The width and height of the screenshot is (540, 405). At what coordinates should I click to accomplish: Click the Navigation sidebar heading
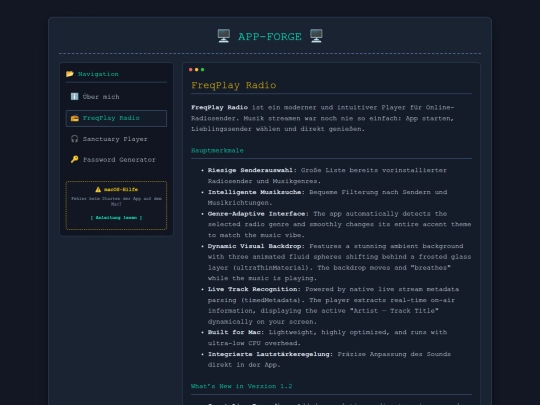[x=98, y=74]
